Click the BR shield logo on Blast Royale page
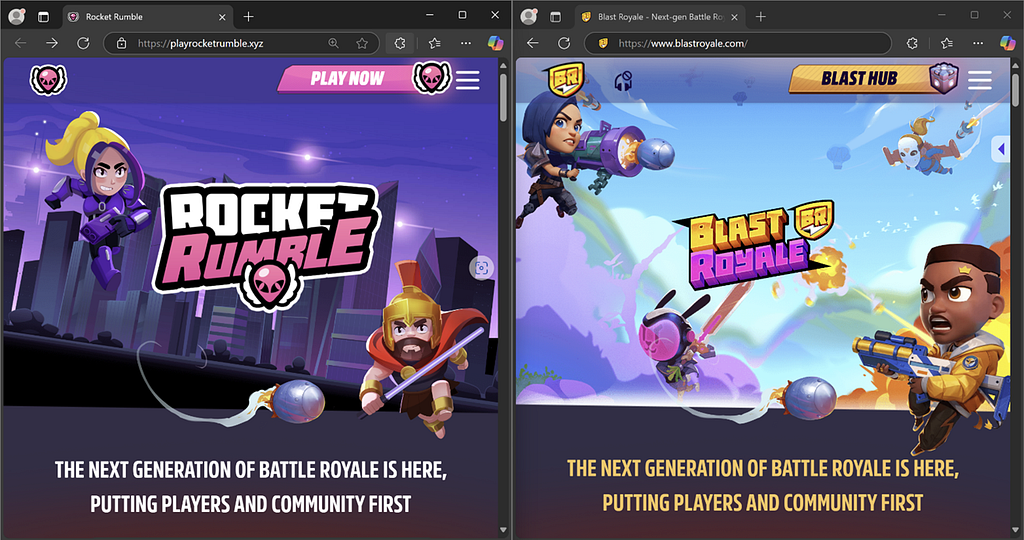Image resolution: width=1024 pixels, height=540 pixels. tap(566, 80)
